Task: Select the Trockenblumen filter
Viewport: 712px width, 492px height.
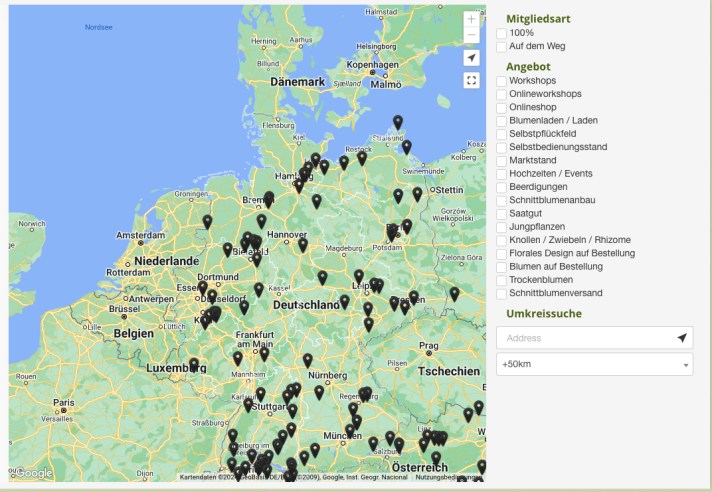Action: [x=501, y=281]
